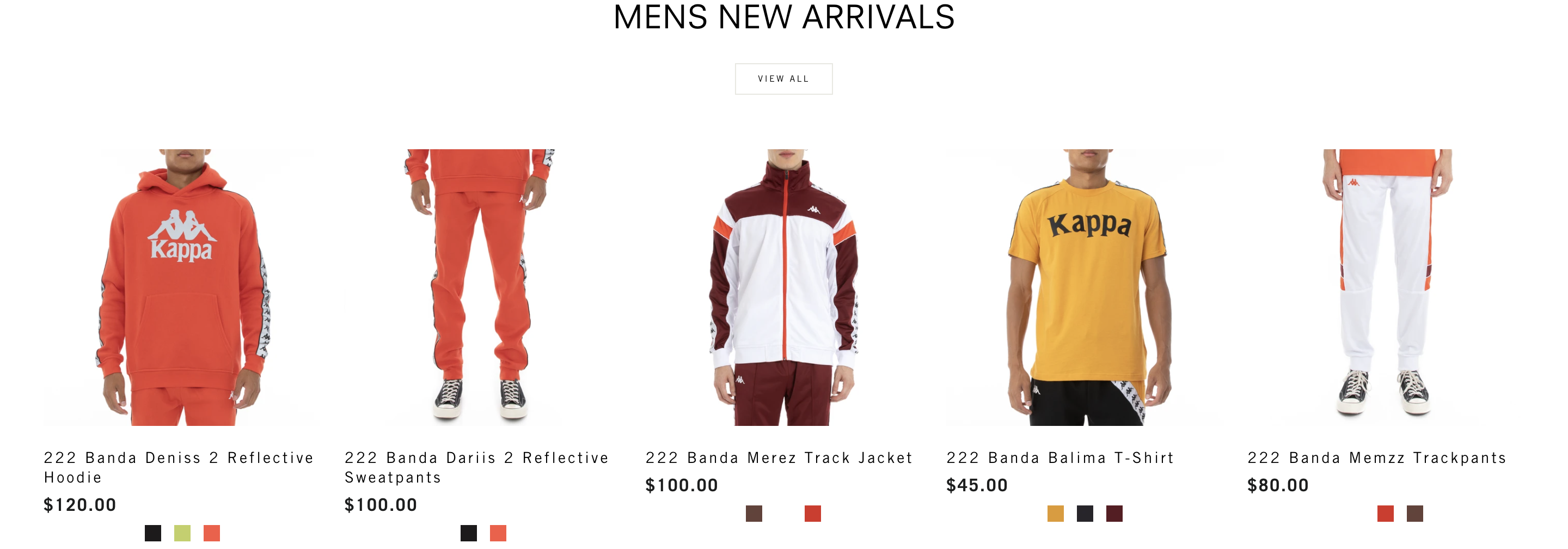Select black swatch under Dariis sweatpants
This screenshot has height=549, width=1568.
469,533
